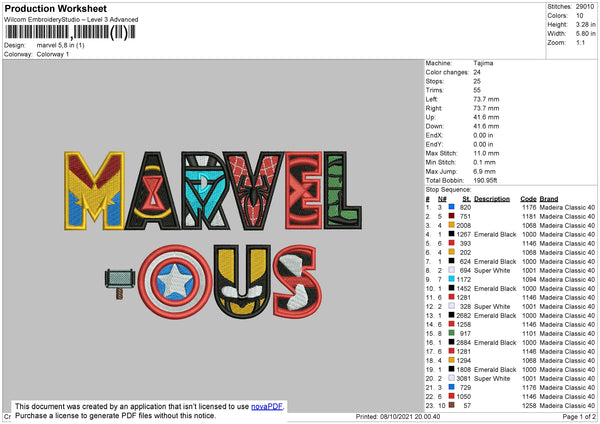Click the Machine value "Tajima"

[483, 63]
